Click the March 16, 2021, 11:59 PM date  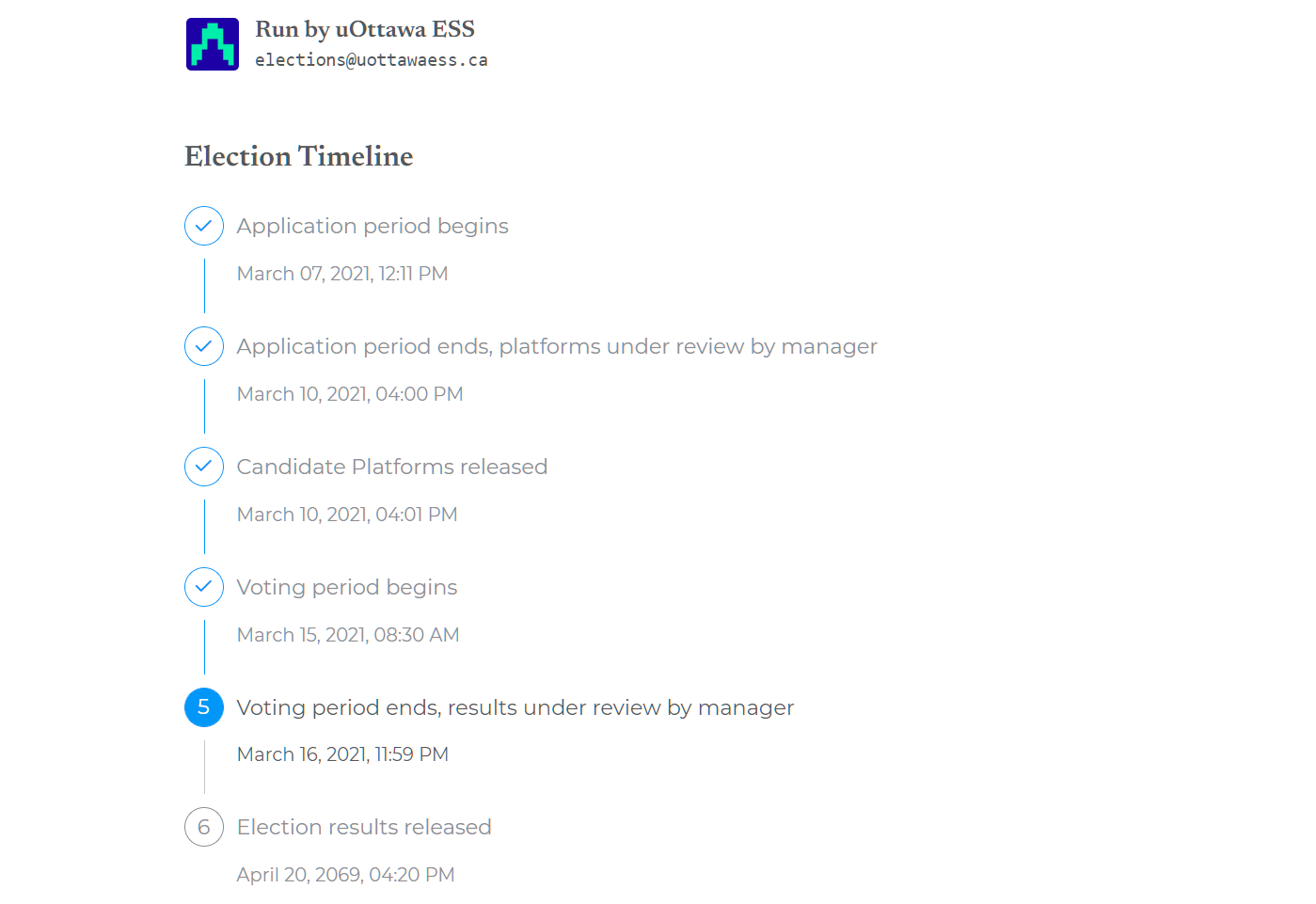tap(342, 754)
